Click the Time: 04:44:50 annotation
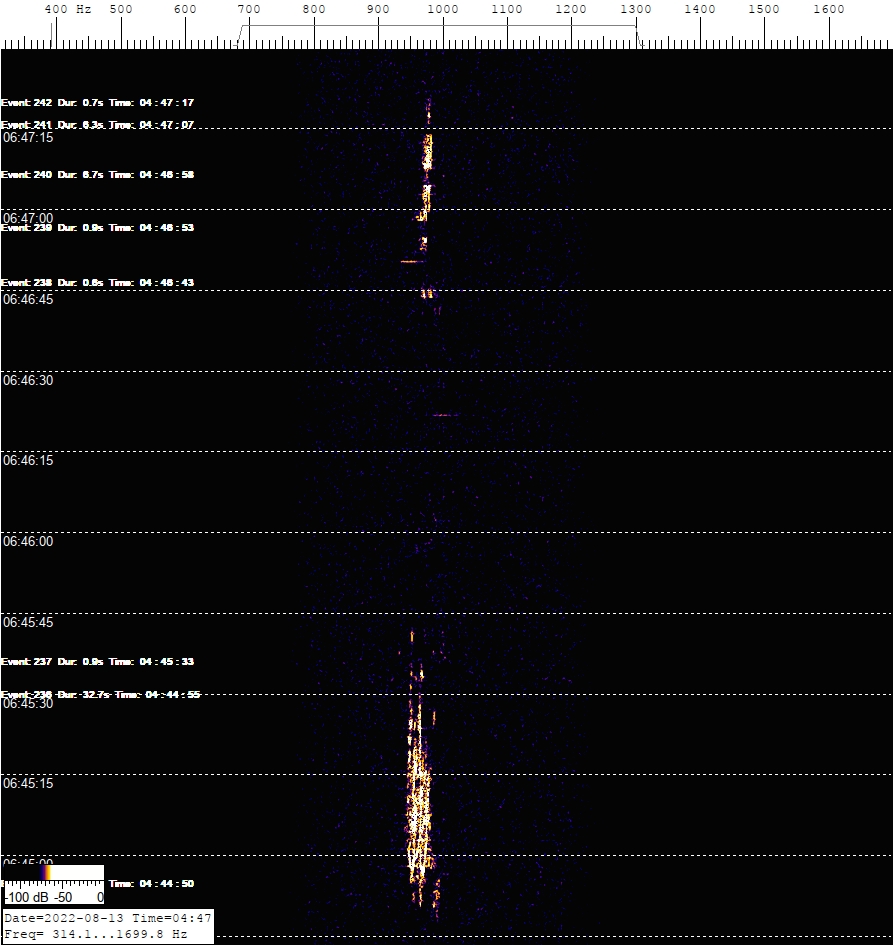Image resolution: width=894 pixels, height=946 pixels. click(x=151, y=883)
